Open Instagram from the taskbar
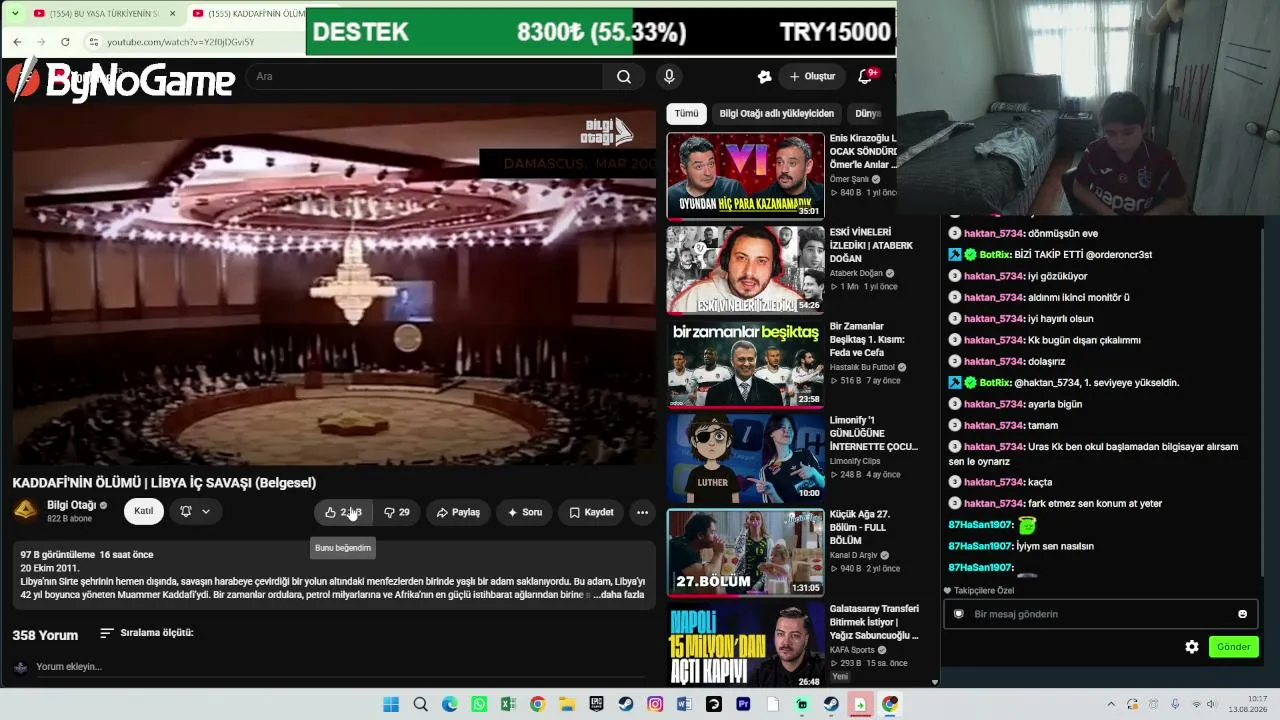 click(x=655, y=704)
